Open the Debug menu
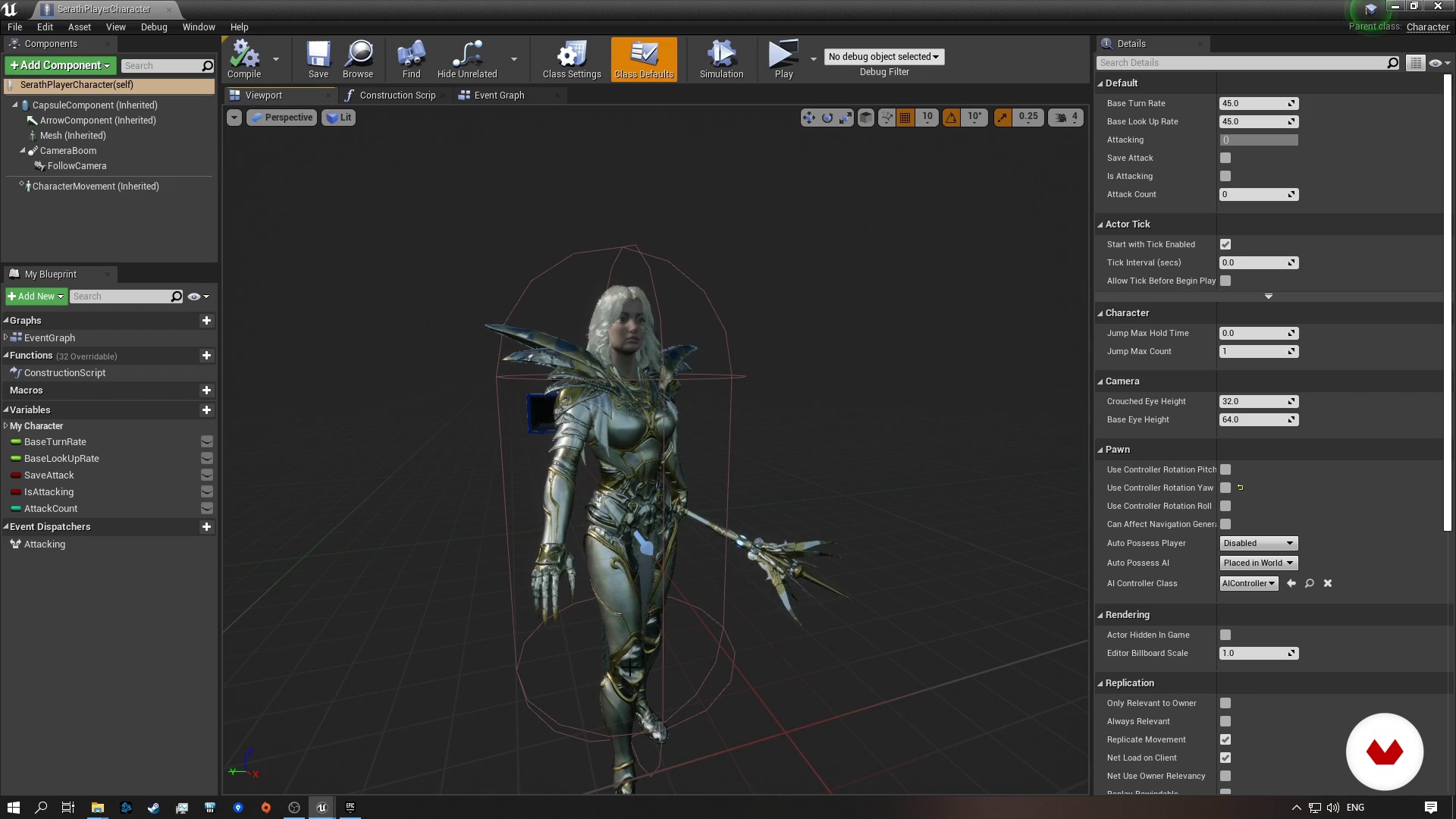1456x819 pixels. coord(154,27)
